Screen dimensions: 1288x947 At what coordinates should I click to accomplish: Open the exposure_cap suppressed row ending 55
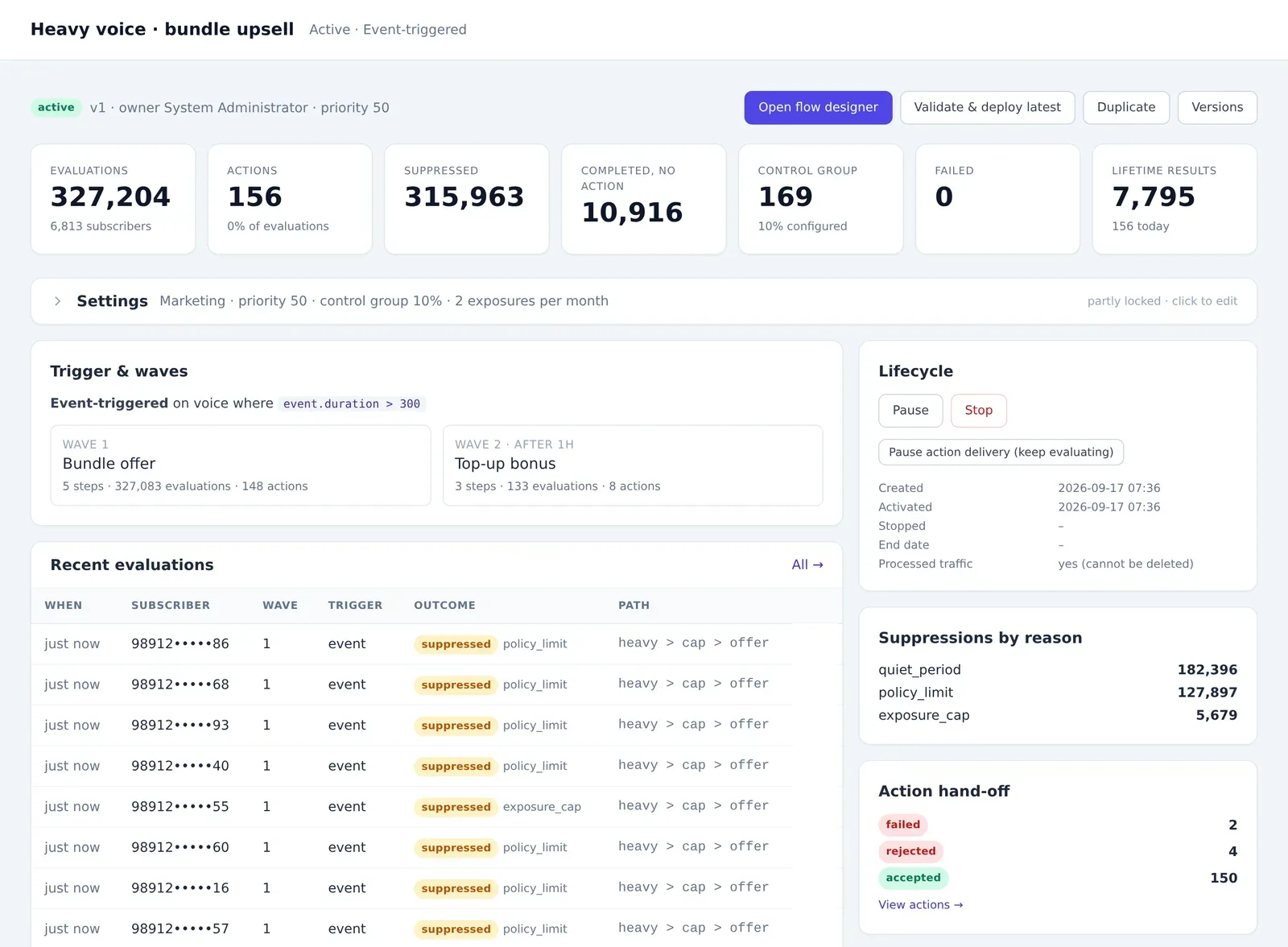[x=411, y=806]
